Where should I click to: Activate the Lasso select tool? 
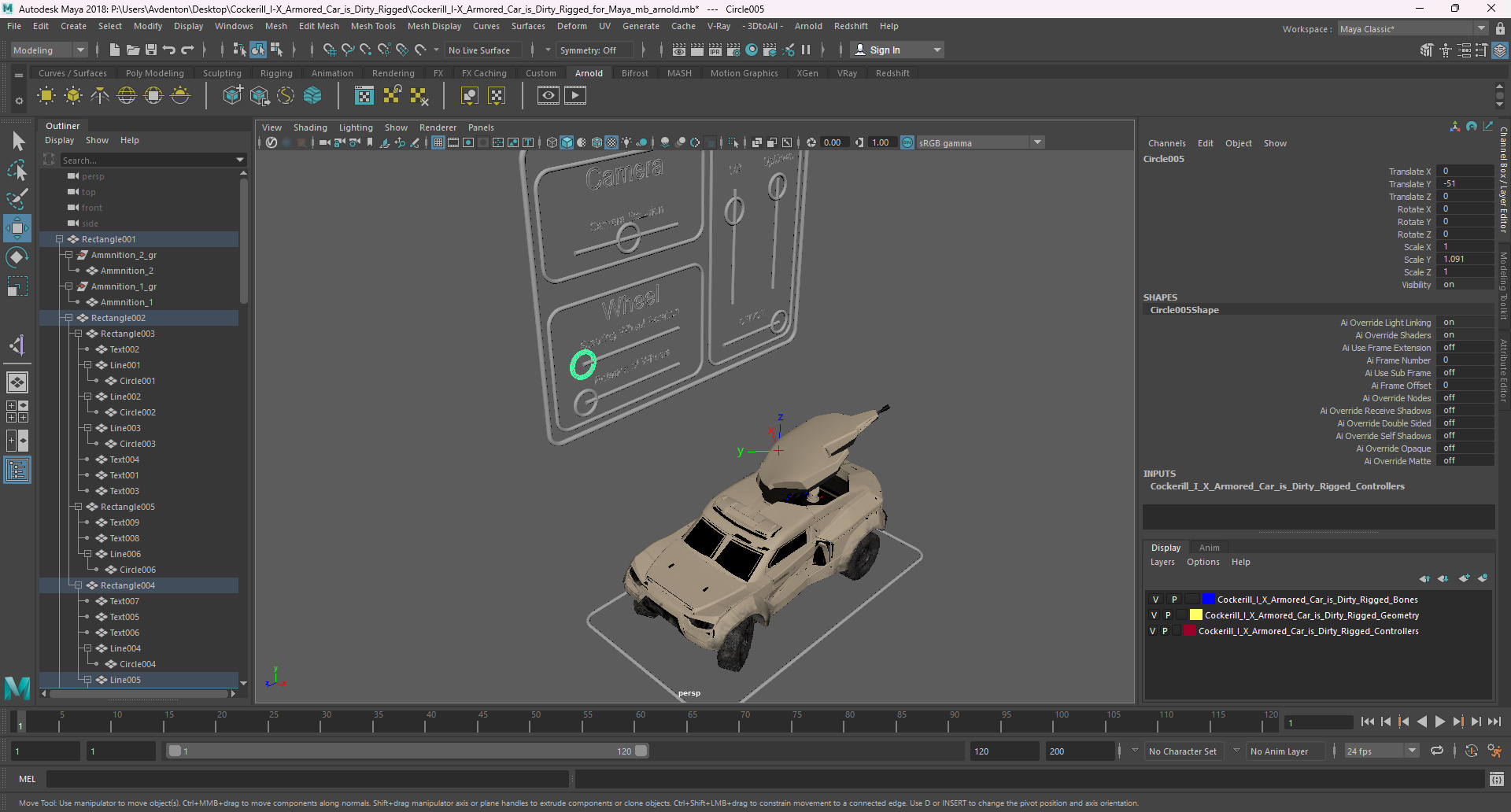pyautogui.click(x=17, y=170)
